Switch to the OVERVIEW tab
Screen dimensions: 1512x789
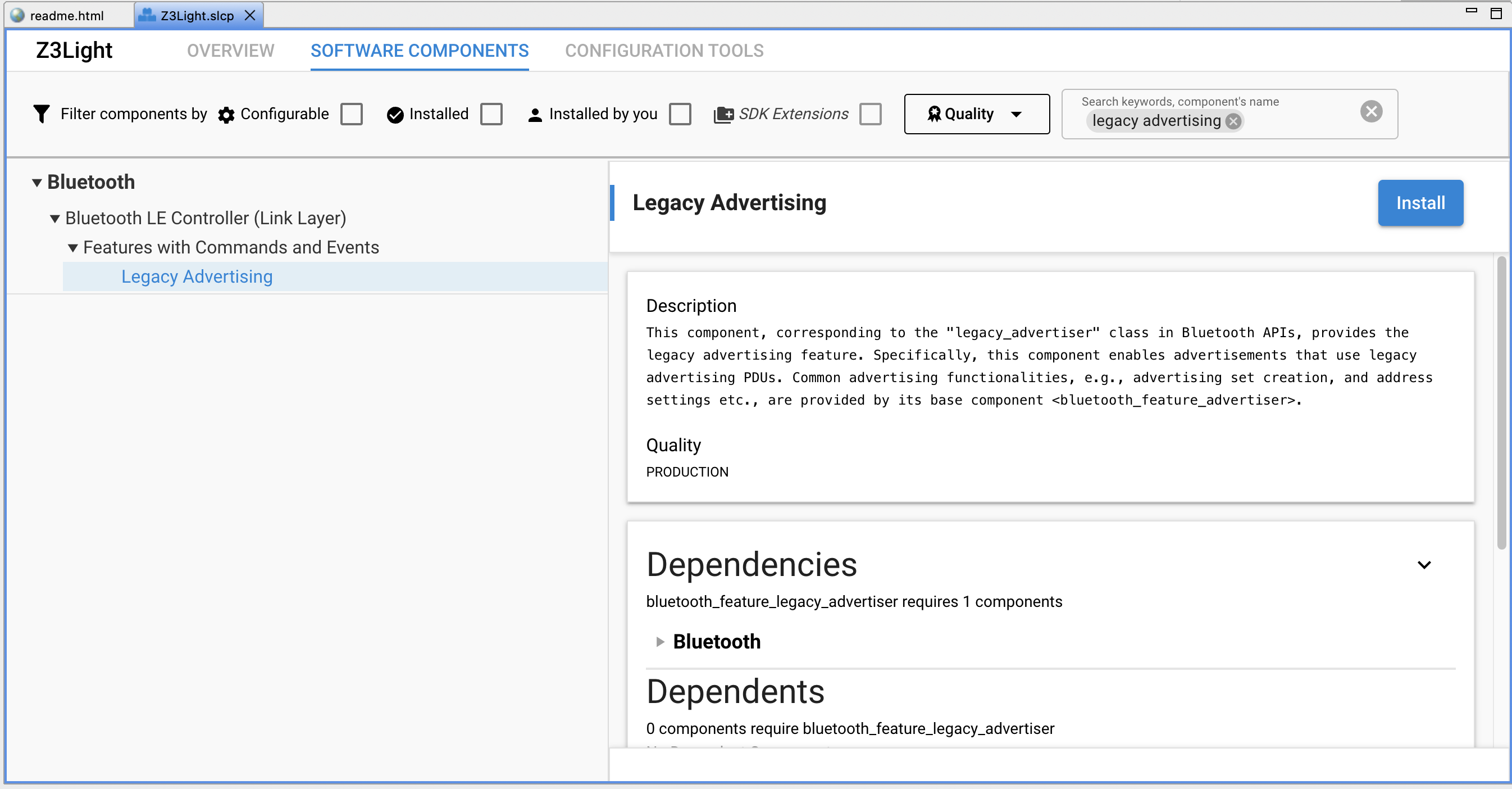(x=230, y=51)
